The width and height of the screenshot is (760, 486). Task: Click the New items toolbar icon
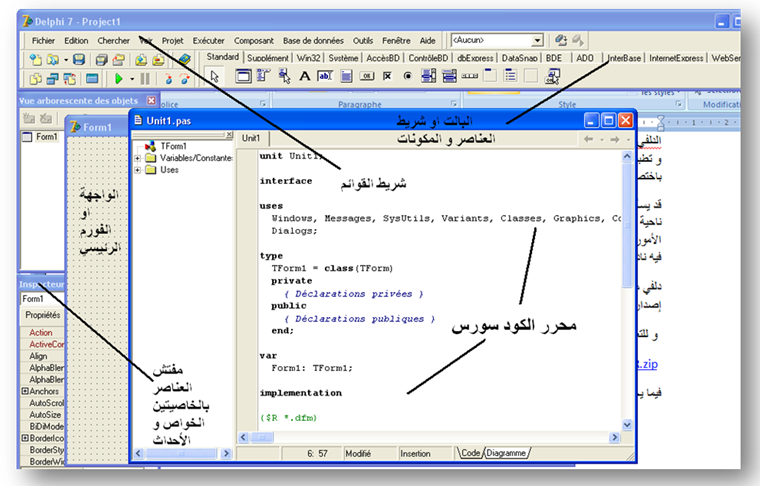click(35, 60)
